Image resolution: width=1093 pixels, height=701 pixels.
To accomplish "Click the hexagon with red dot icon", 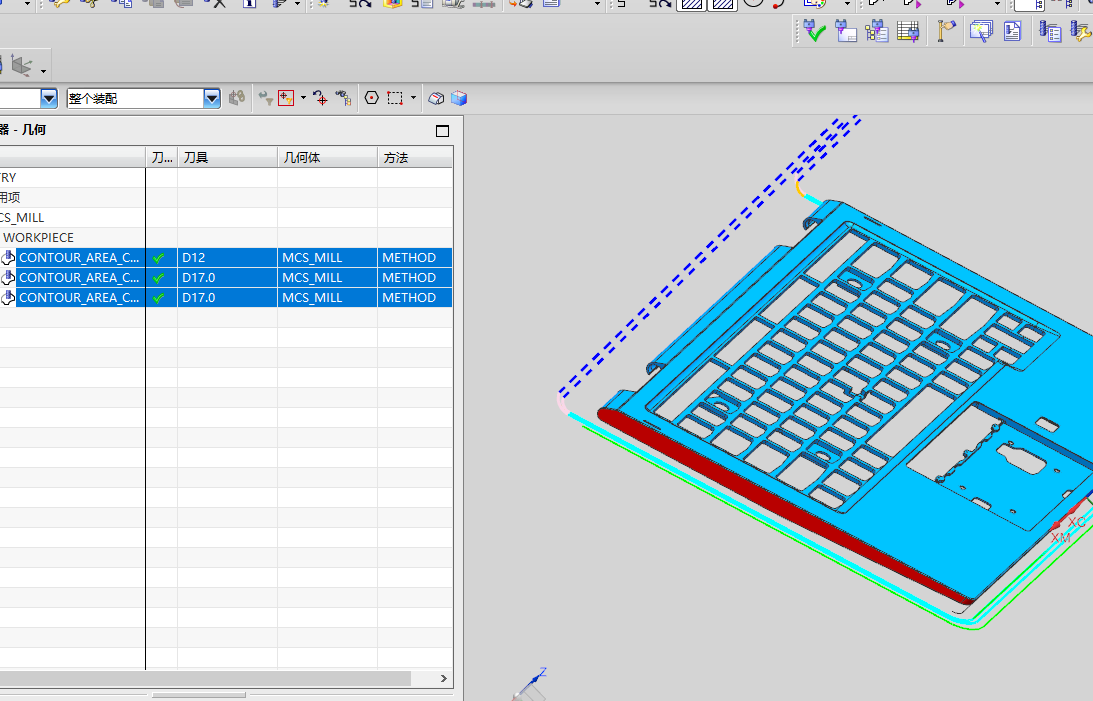I will point(372,98).
